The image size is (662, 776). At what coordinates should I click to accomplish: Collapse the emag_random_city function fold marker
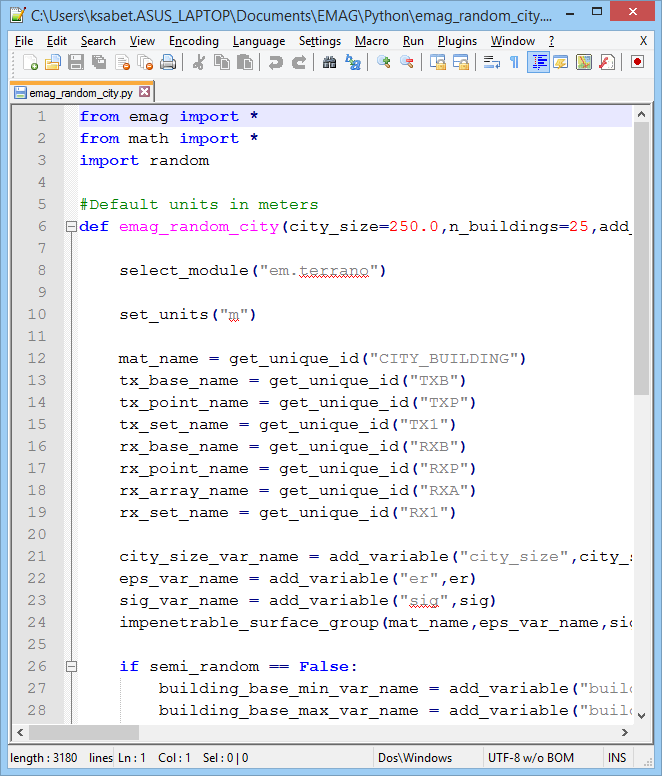click(70, 227)
